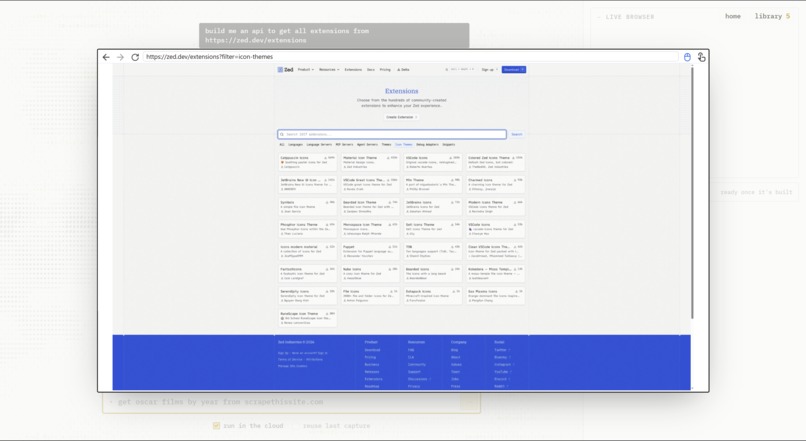The width and height of the screenshot is (806, 441).
Task: Open the Sign up dropdown
Action: 489,69
